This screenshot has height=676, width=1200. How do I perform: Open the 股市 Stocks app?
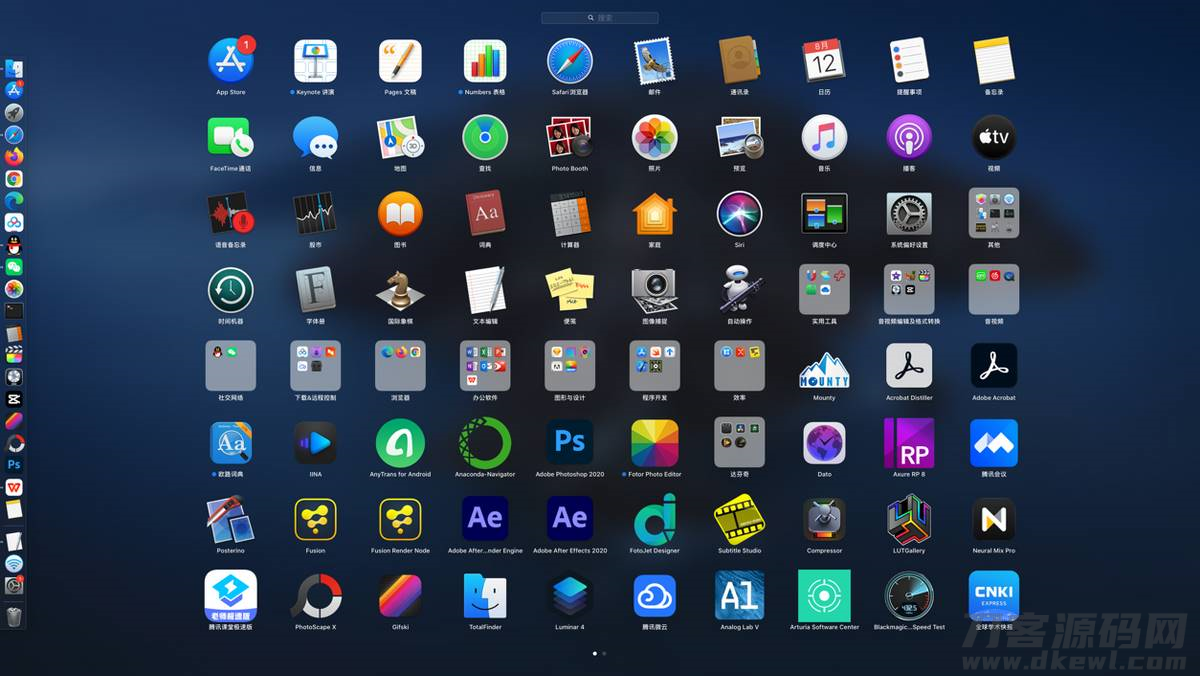(x=315, y=214)
